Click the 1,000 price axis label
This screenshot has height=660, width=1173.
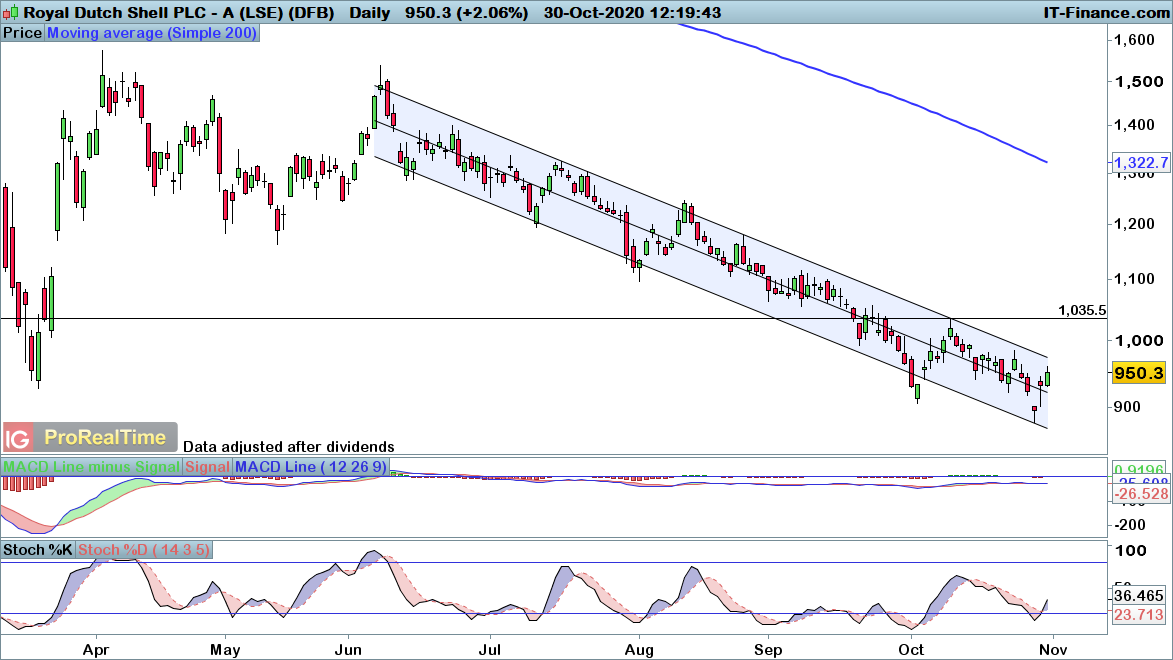[1139, 340]
